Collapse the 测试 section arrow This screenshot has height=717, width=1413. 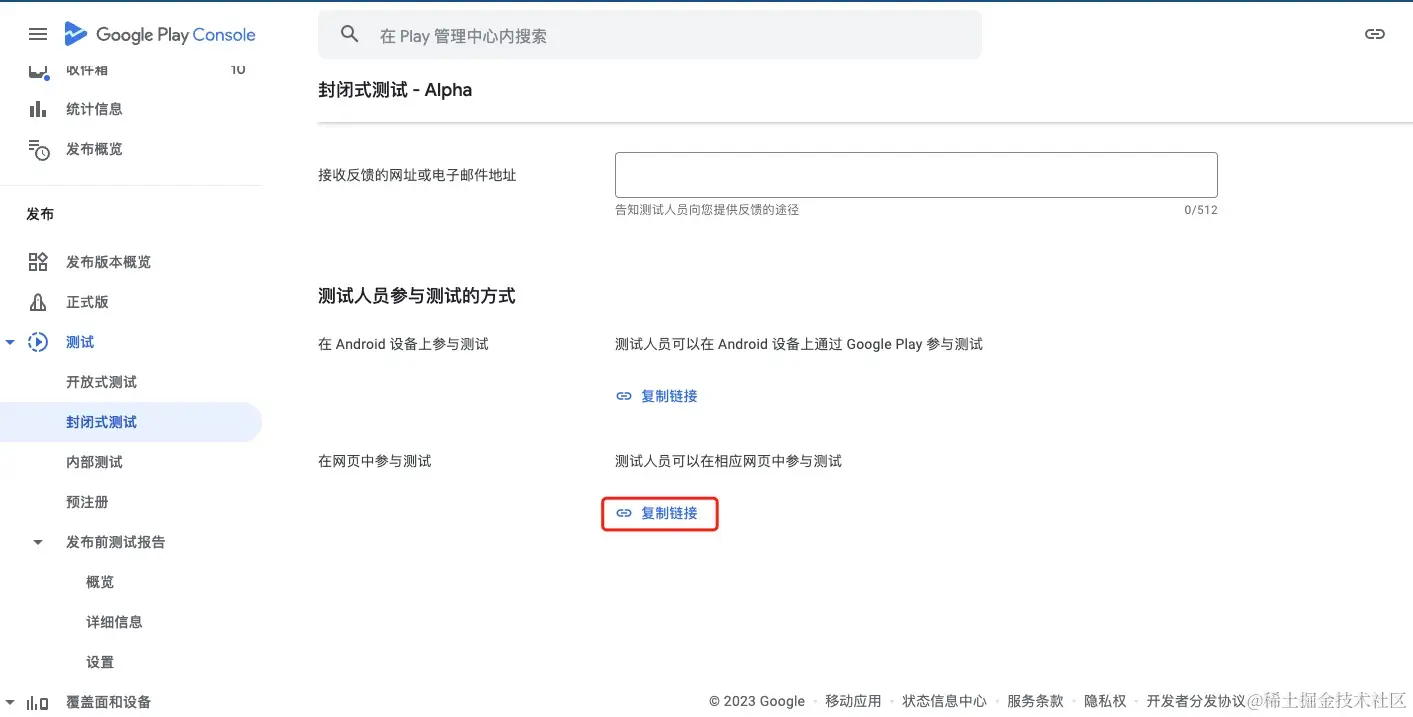pyautogui.click(x=10, y=342)
